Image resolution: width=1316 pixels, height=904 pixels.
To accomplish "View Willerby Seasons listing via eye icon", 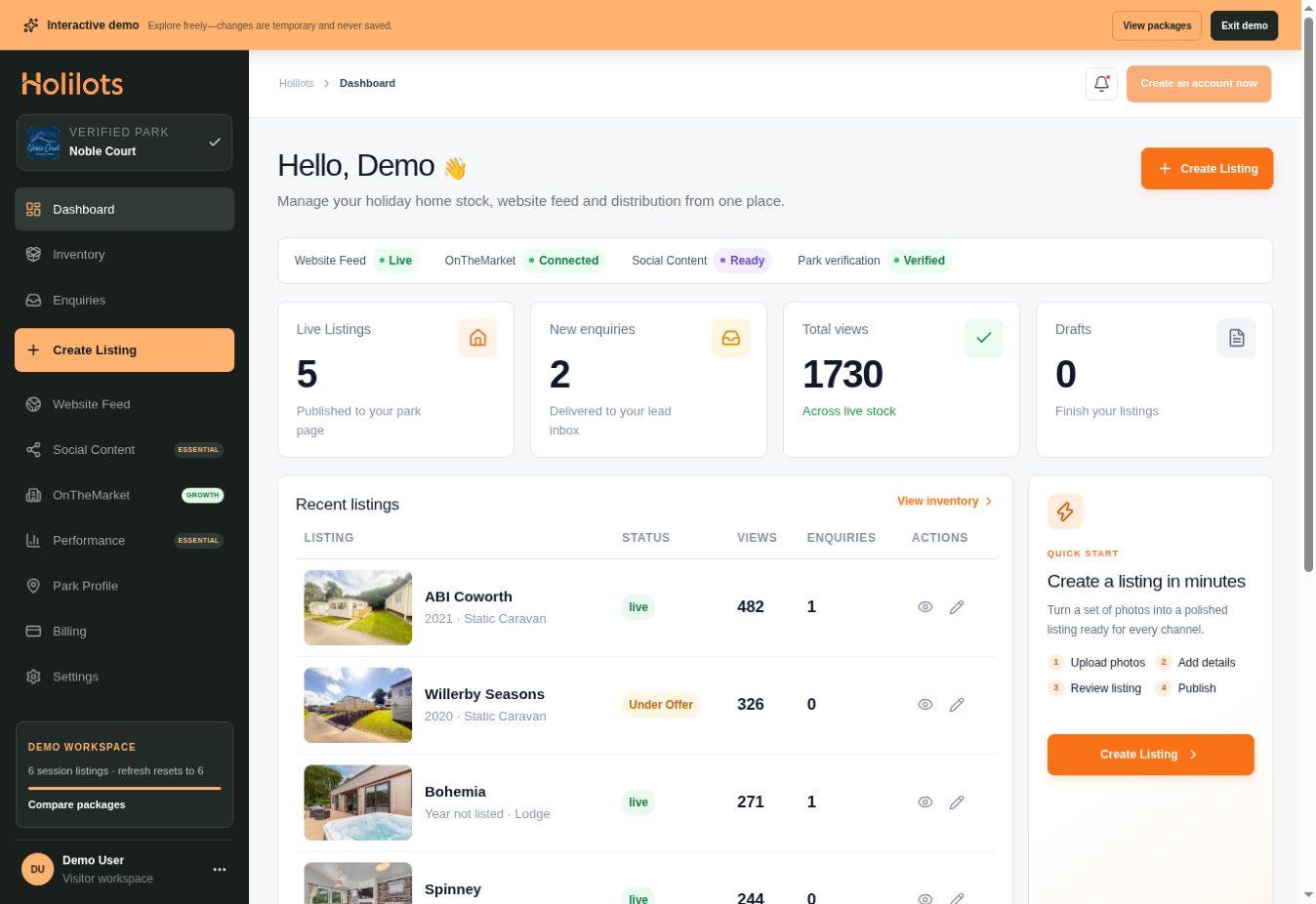I will pos(925,705).
